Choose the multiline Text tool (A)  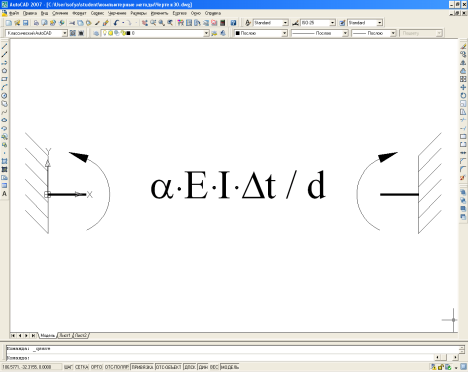point(4,194)
